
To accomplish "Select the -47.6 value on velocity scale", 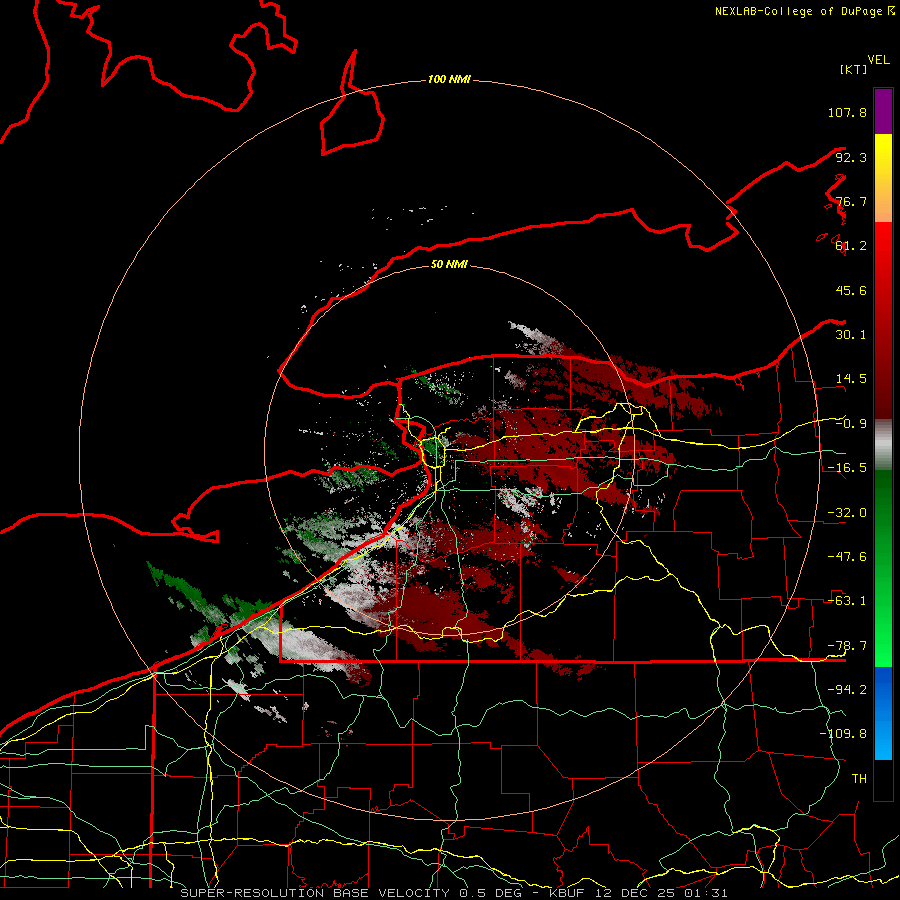I will 847,557.
